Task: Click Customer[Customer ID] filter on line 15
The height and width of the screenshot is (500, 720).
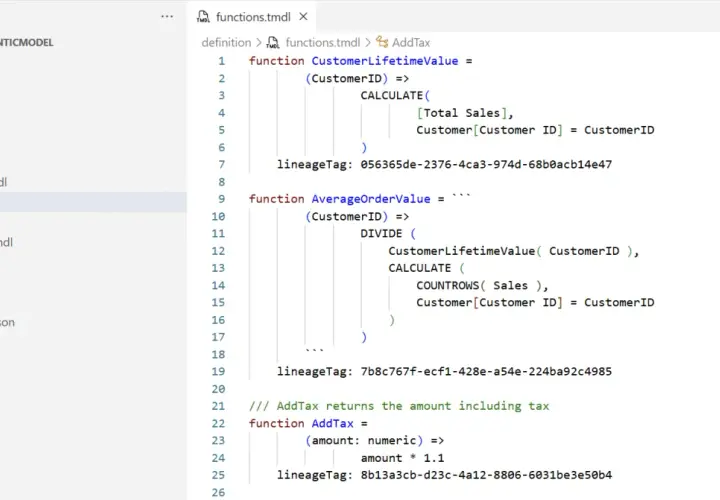Action: point(535,303)
